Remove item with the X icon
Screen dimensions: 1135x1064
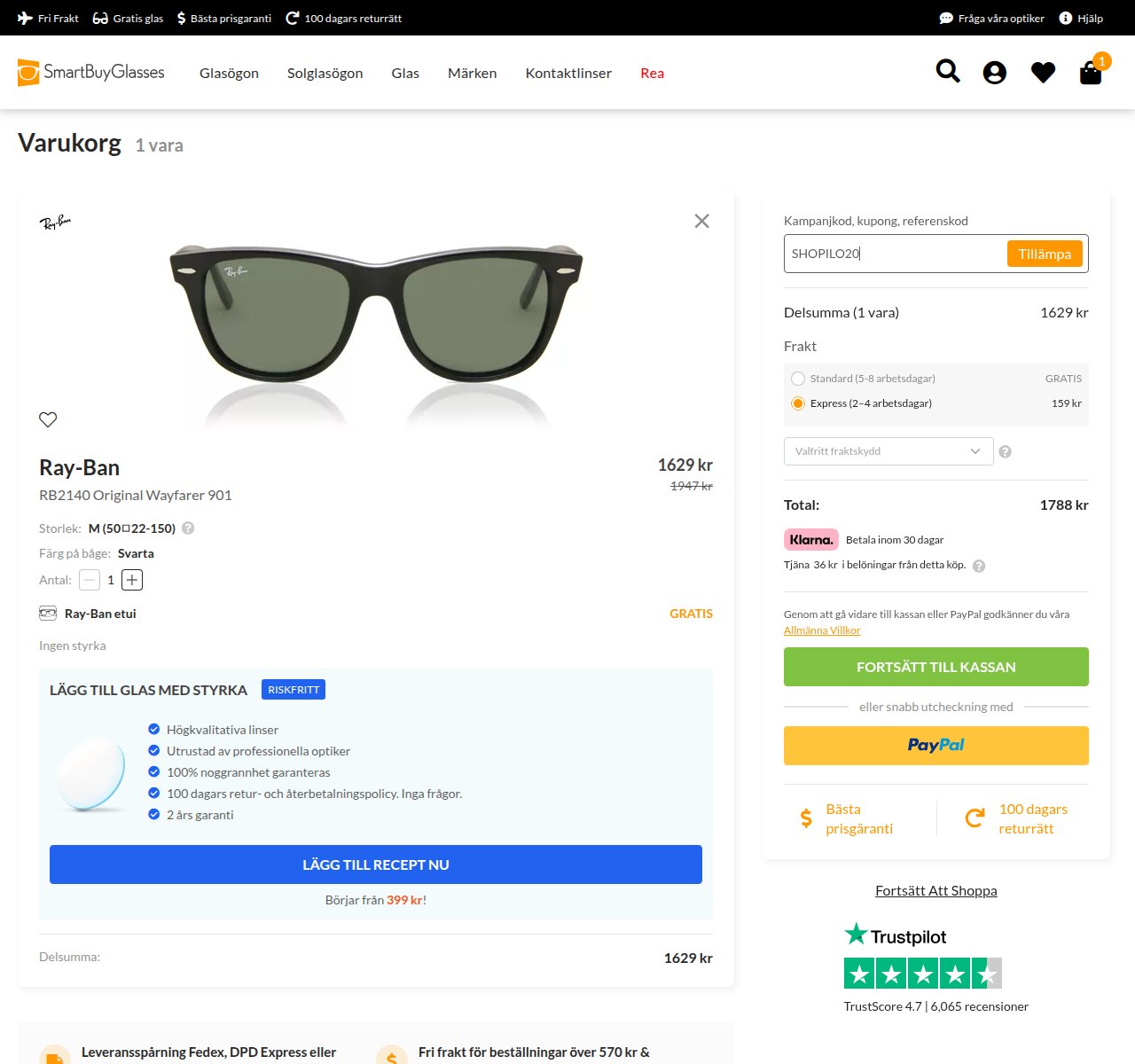pos(701,221)
